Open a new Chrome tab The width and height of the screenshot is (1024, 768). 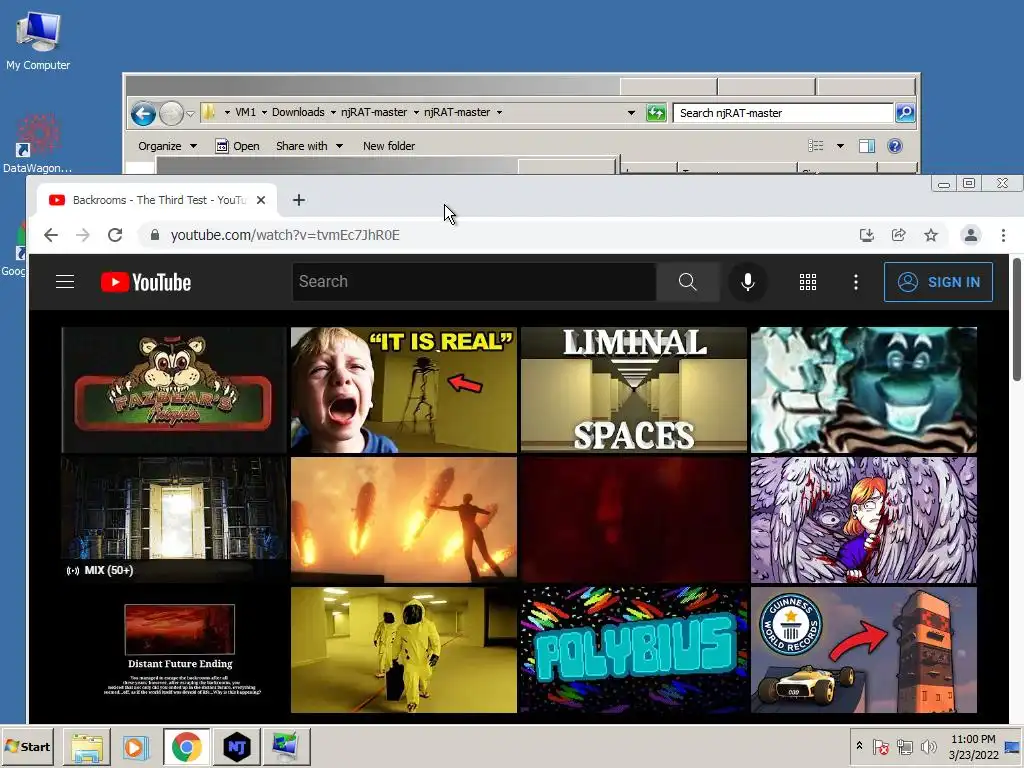tap(298, 200)
